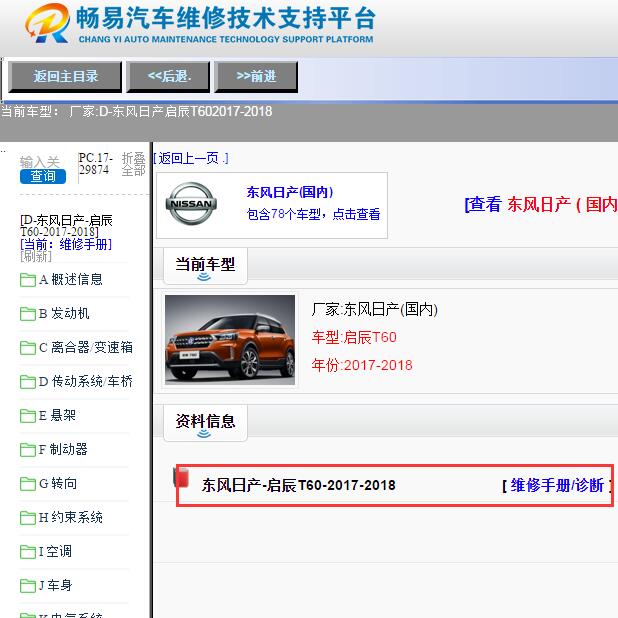Click the D-东风日产-启辰 T60-2017-2018 sidebar title

pyautogui.click(x=66, y=226)
